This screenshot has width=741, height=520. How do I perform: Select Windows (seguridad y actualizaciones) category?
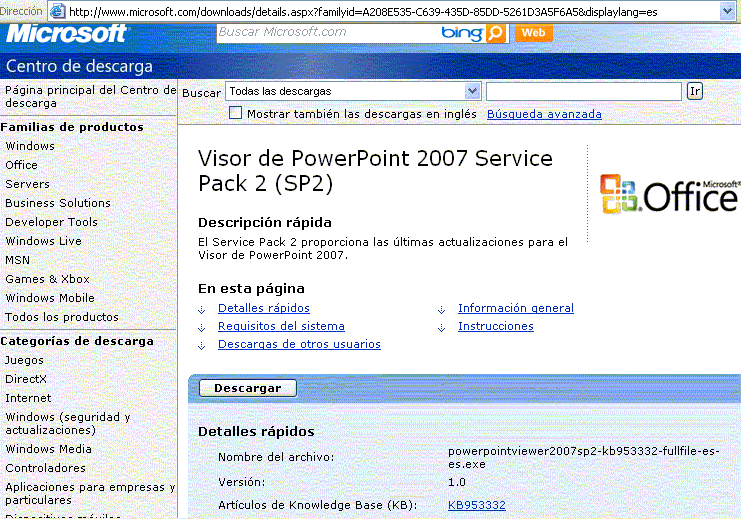click(68, 424)
